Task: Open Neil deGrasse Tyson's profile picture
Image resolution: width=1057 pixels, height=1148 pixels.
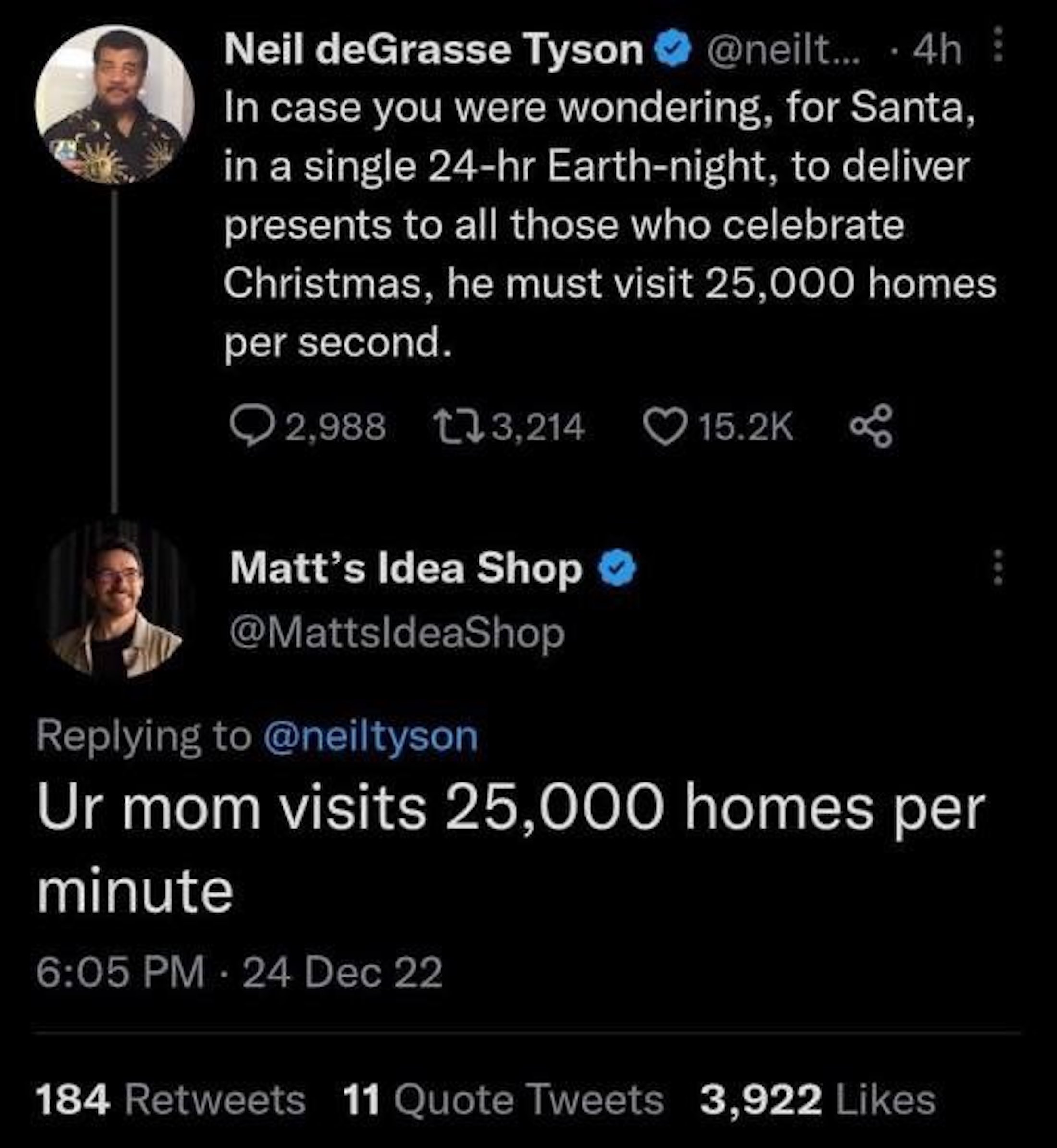Action: [x=114, y=105]
